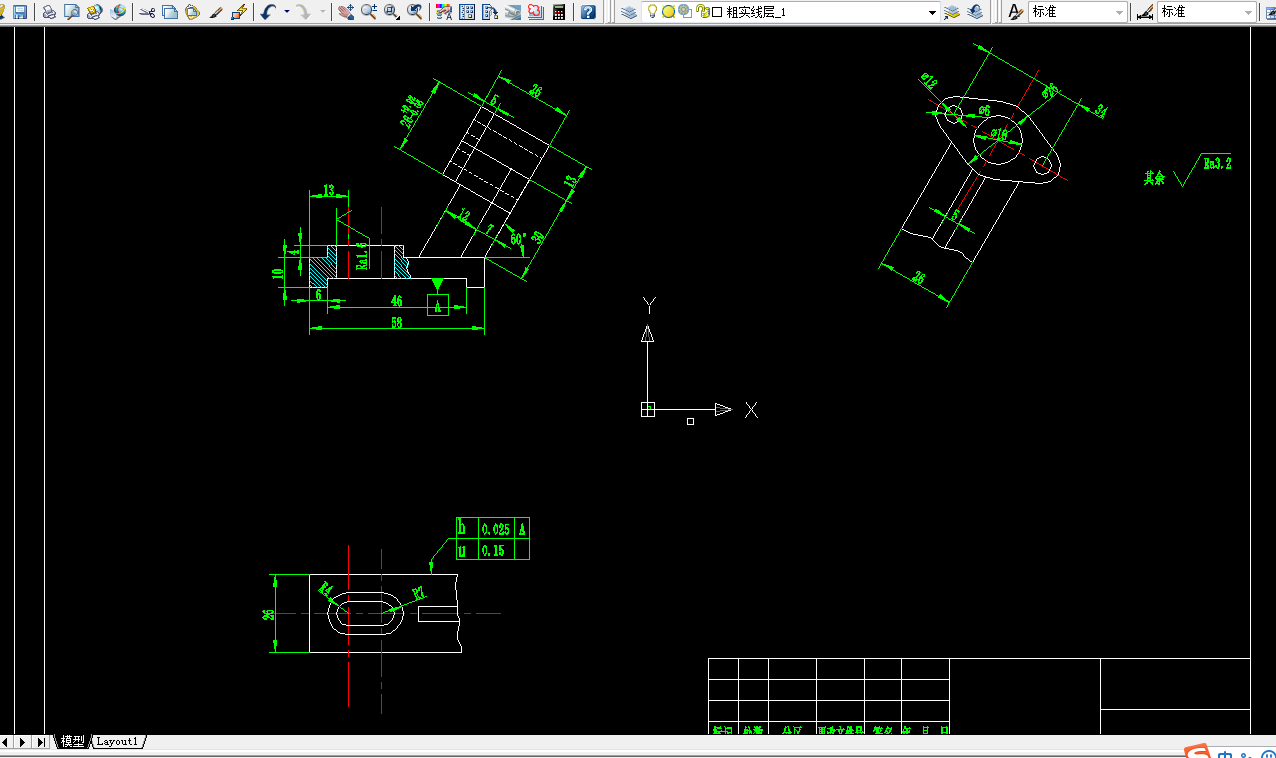Open the Properties palette icon

[x=444, y=12]
